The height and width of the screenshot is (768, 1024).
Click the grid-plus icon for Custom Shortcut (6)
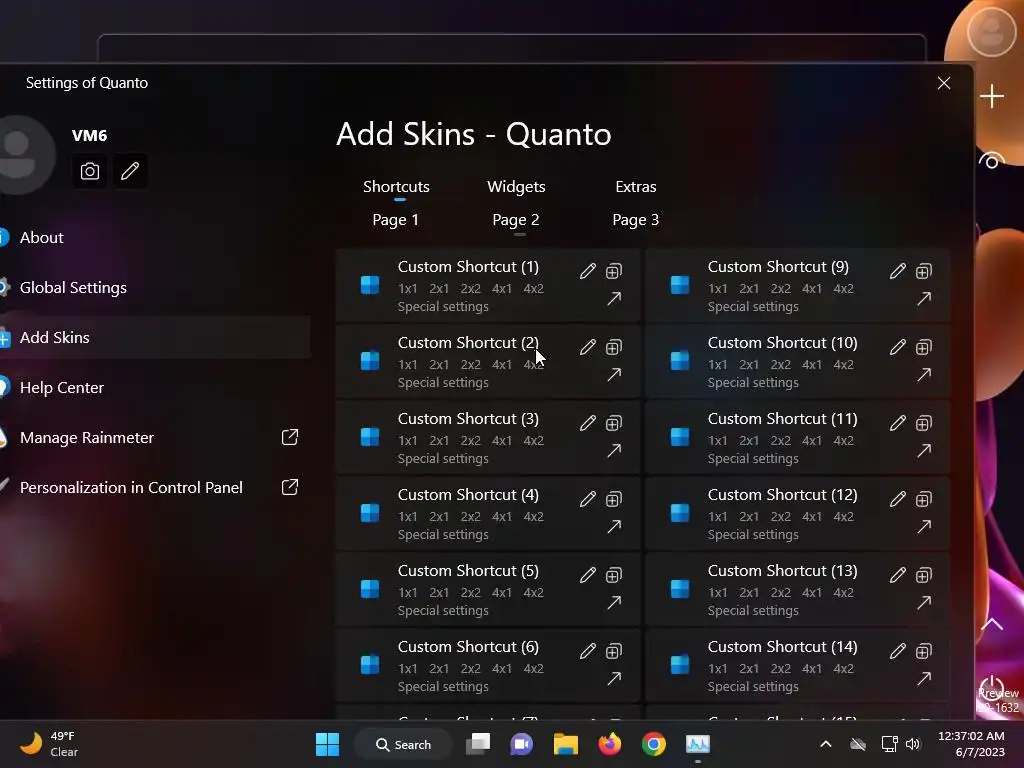614,651
